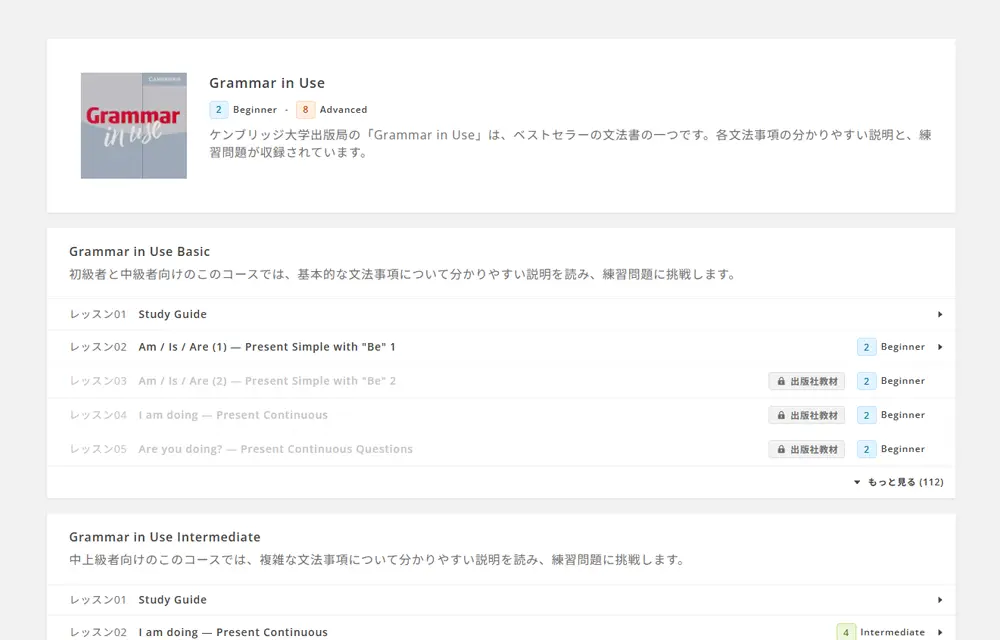Screen dimensions: 1000x640
Task: Click level 2 badge on lesson 05 row
Action: coord(866,449)
